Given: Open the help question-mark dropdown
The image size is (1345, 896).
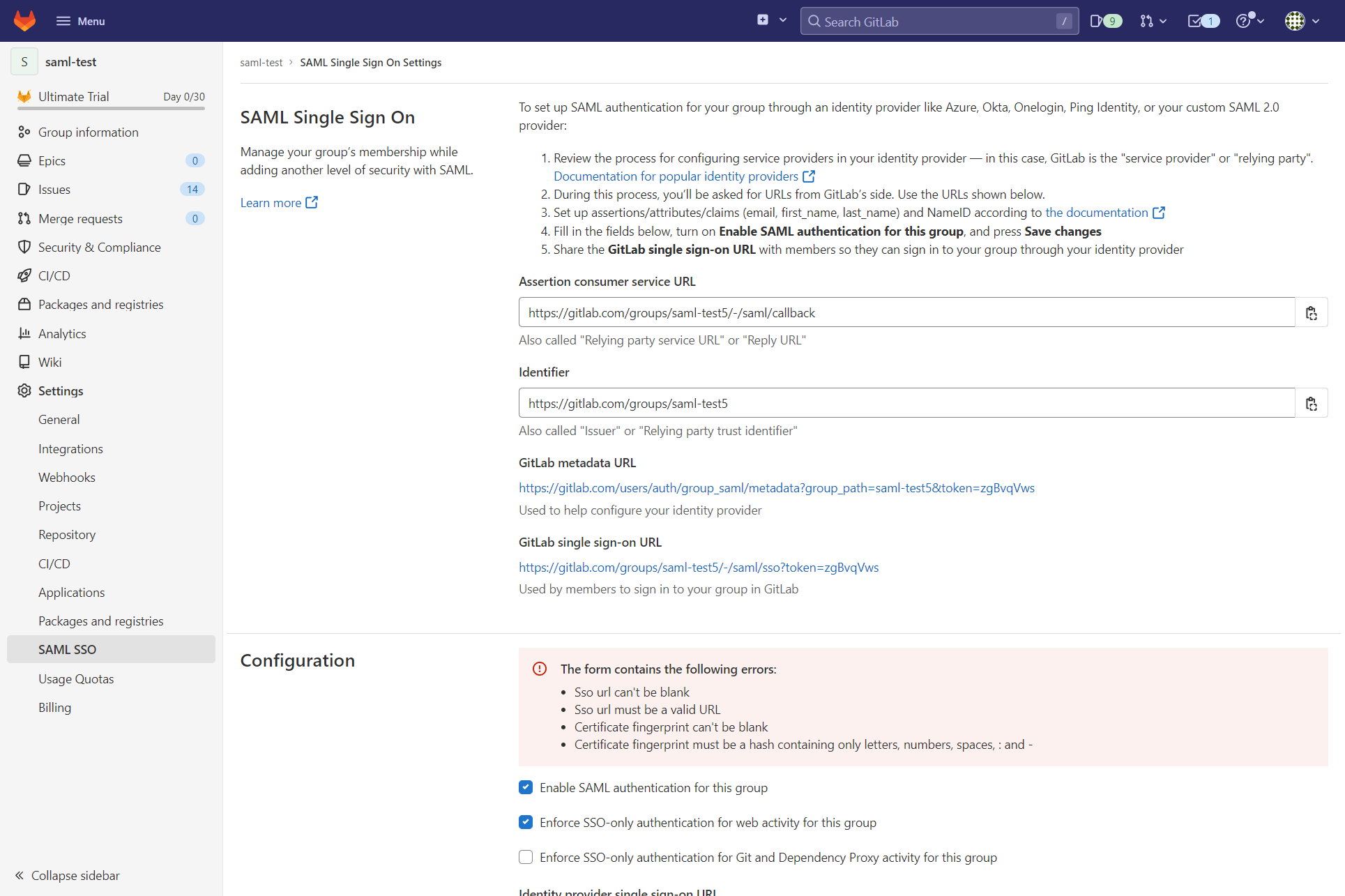Looking at the screenshot, I should click(x=1249, y=21).
